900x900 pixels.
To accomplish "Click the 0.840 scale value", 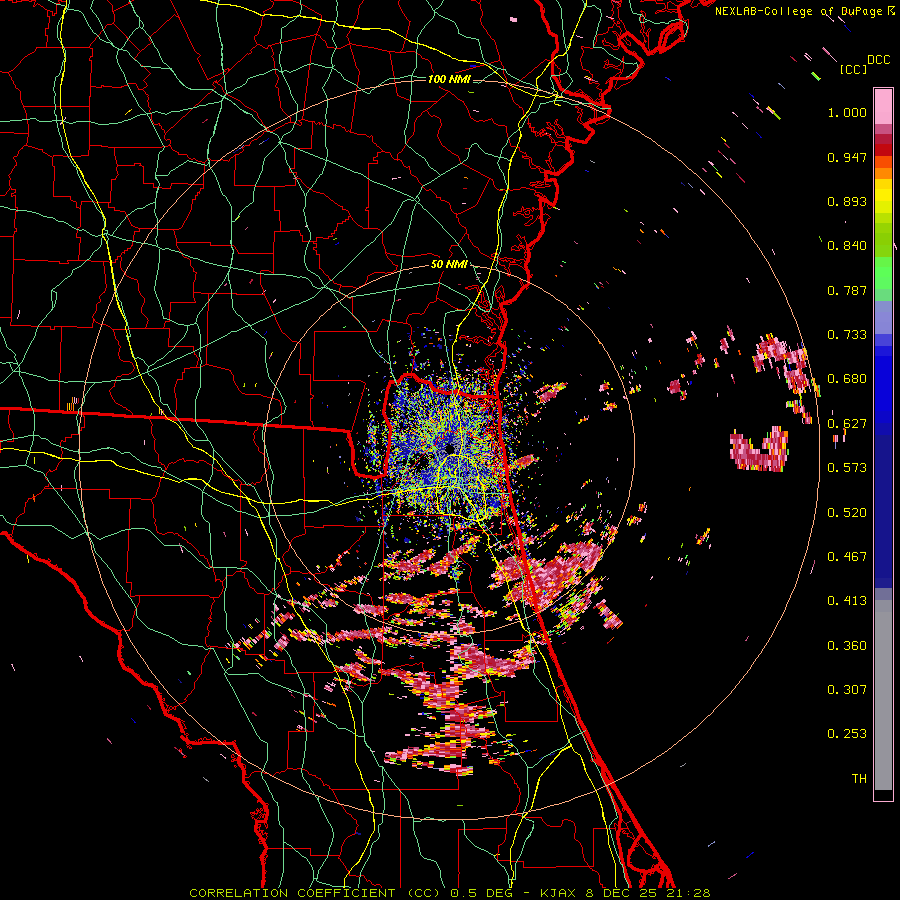I will pyautogui.click(x=847, y=246).
